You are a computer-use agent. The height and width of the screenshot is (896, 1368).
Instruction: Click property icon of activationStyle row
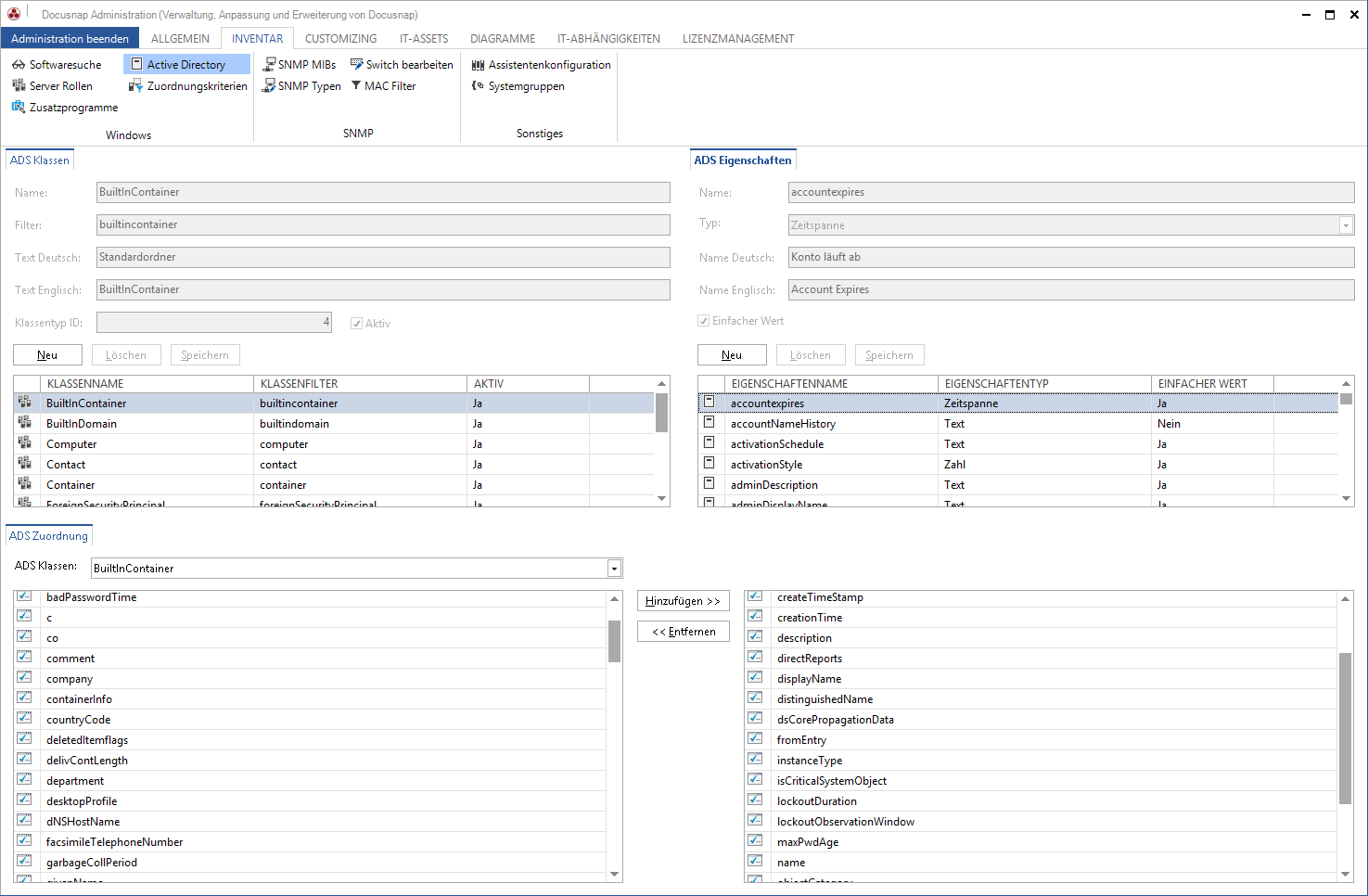coord(710,463)
